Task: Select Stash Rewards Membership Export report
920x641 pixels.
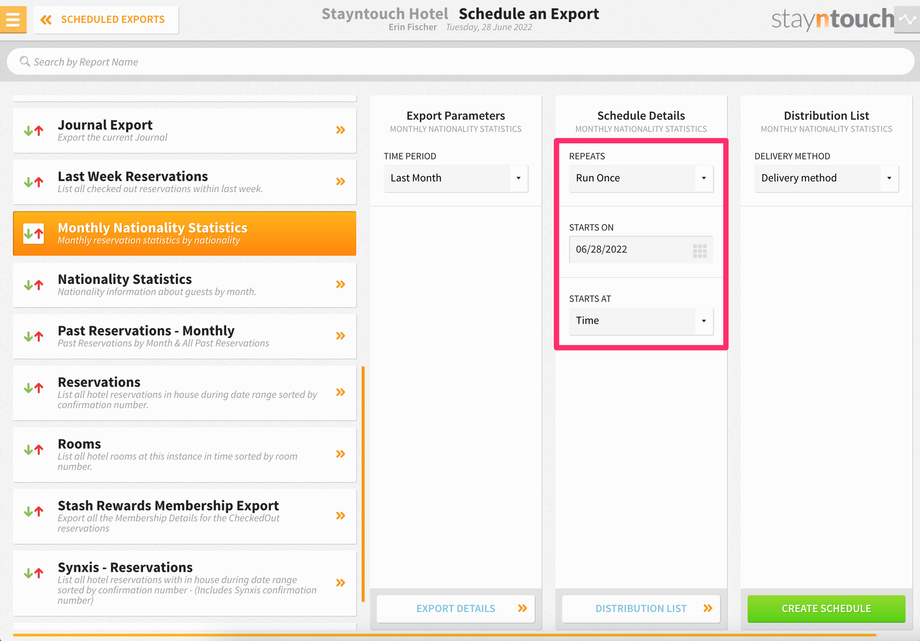Action: pyautogui.click(x=184, y=517)
